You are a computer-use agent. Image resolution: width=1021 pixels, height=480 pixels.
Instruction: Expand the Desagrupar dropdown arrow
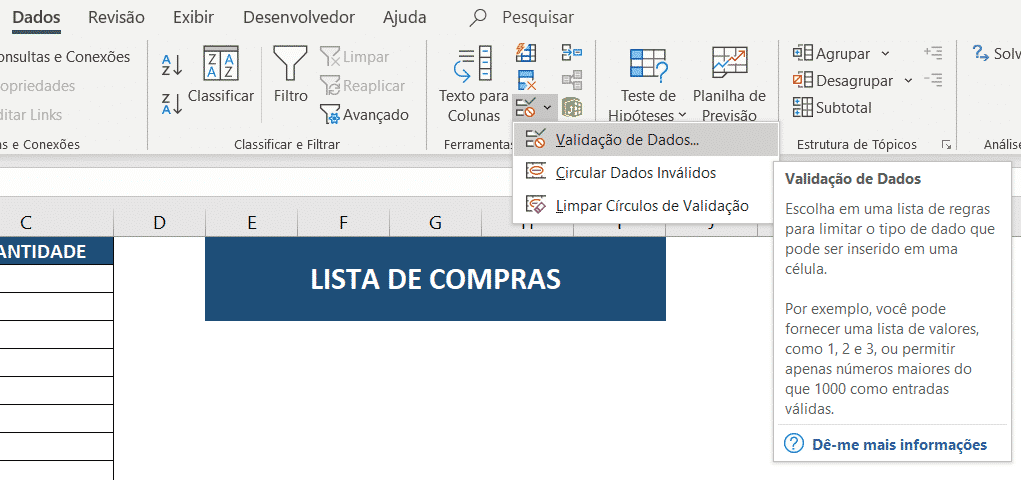[x=908, y=80]
